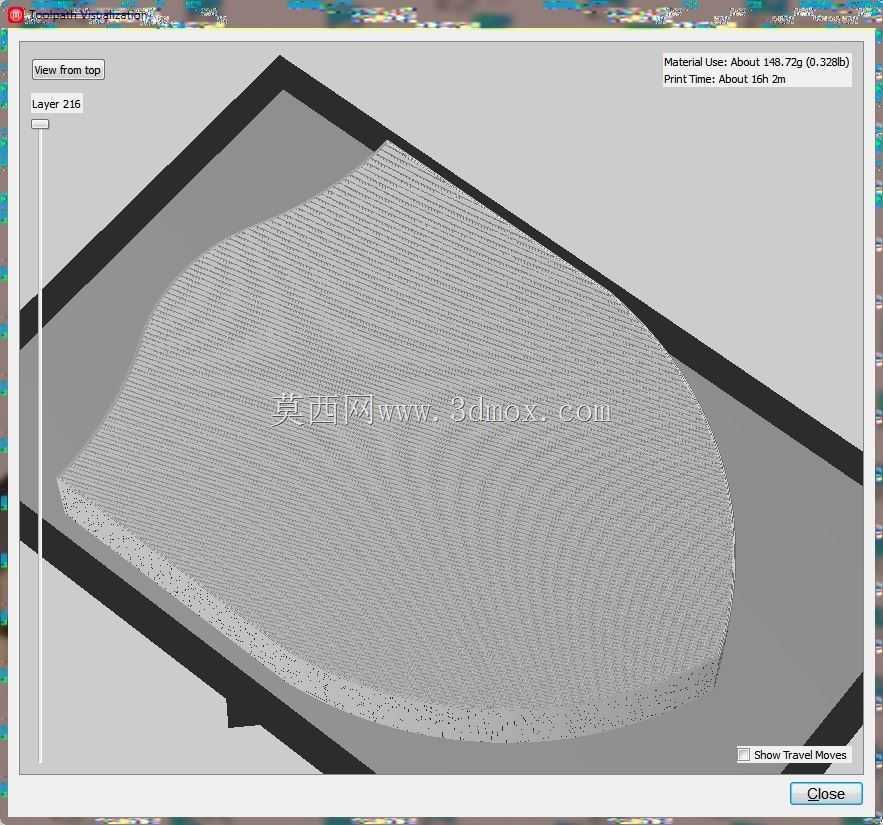Viewport: 883px width, 825px height.
Task: Click the Layer 216 label
Action: (56, 104)
